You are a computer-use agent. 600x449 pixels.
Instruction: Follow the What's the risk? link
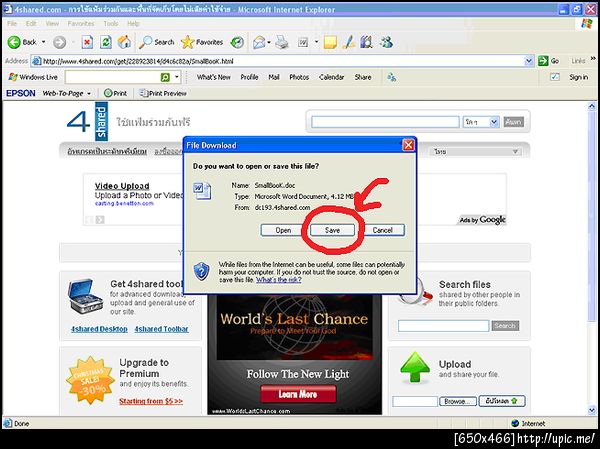[279, 280]
